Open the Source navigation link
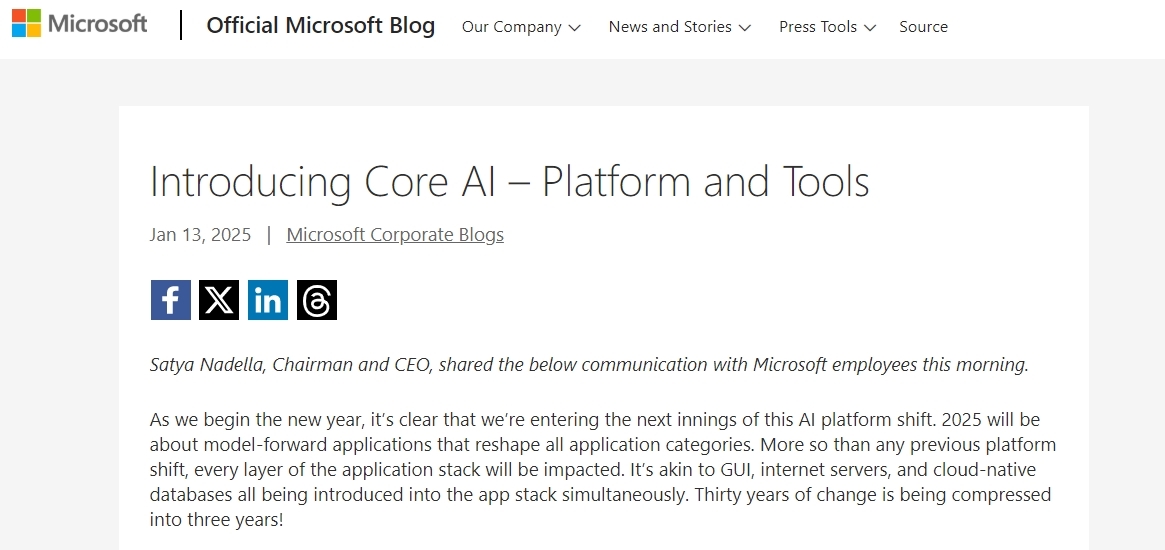Viewport: 1165px width, 550px height. tap(923, 27)
